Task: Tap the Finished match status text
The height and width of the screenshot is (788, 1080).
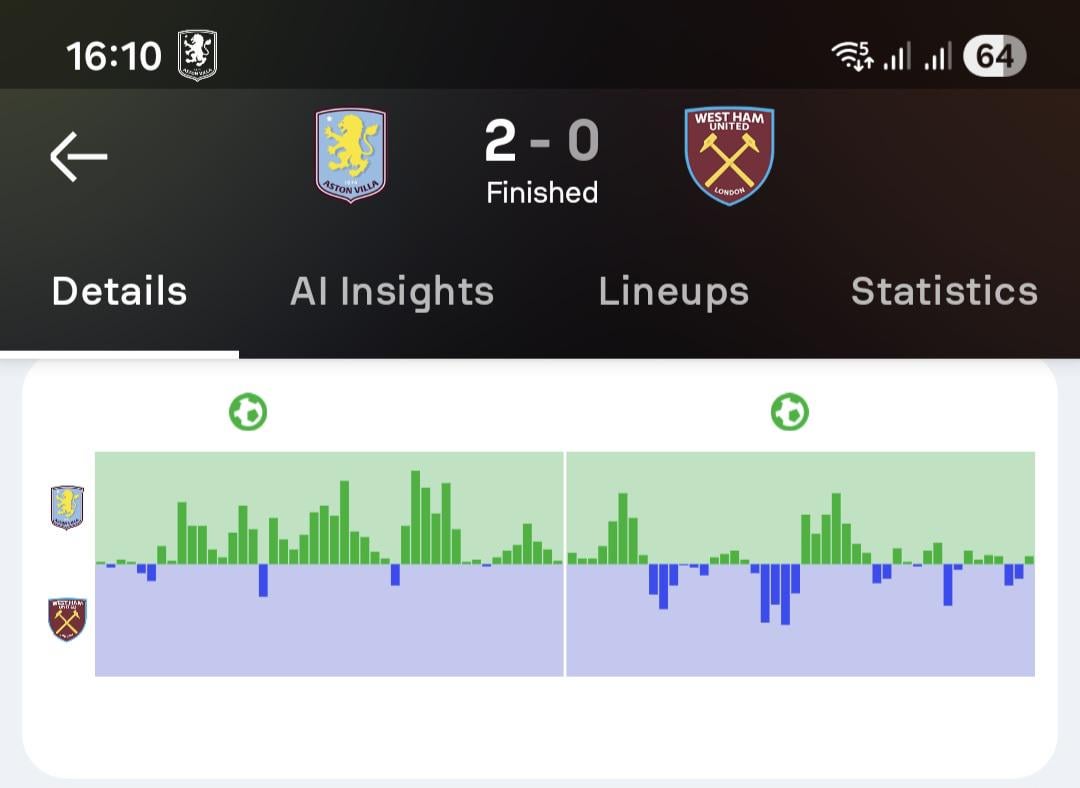Action: [541, 192]
